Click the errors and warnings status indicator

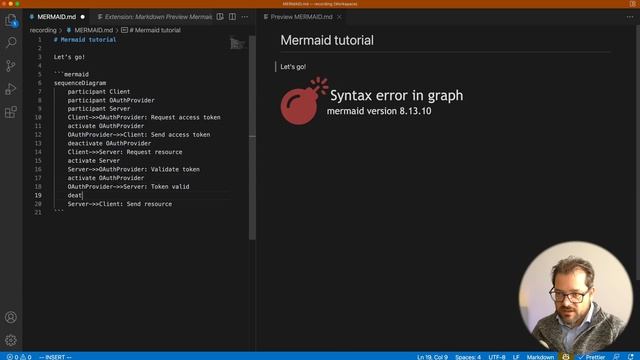[19, 357]
